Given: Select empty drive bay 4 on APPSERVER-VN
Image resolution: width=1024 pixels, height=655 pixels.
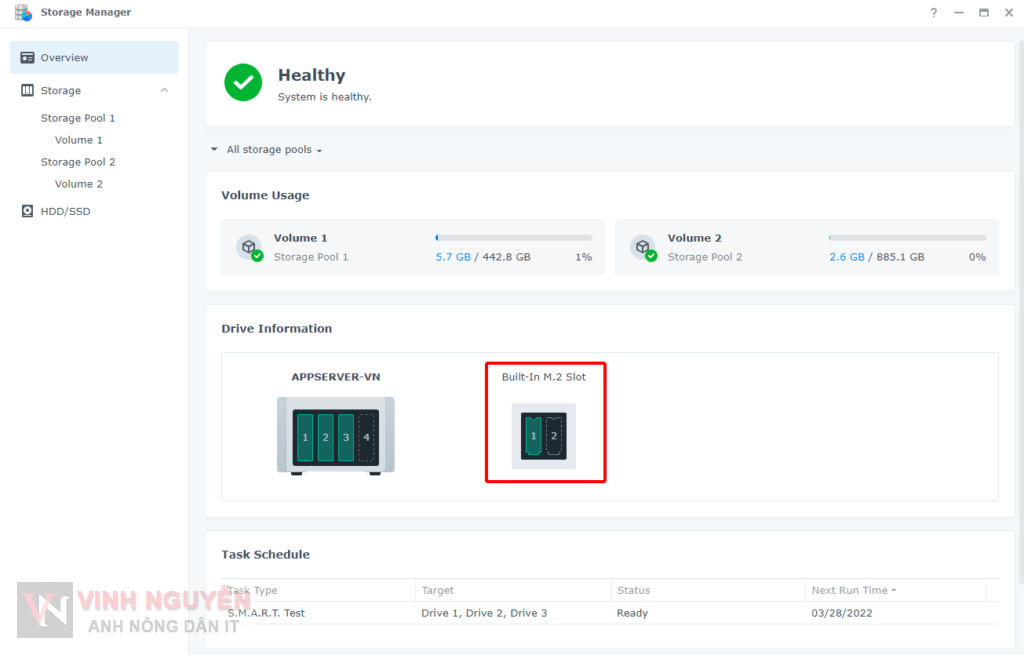Looking at the screenshot, I should point(367,438).
